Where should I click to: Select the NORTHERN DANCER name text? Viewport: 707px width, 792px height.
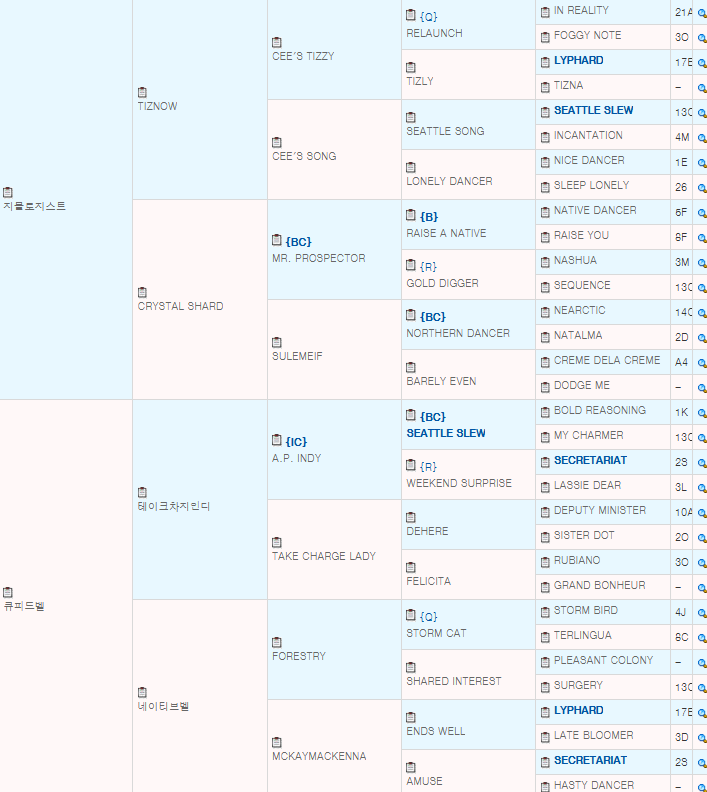(458, 333)
